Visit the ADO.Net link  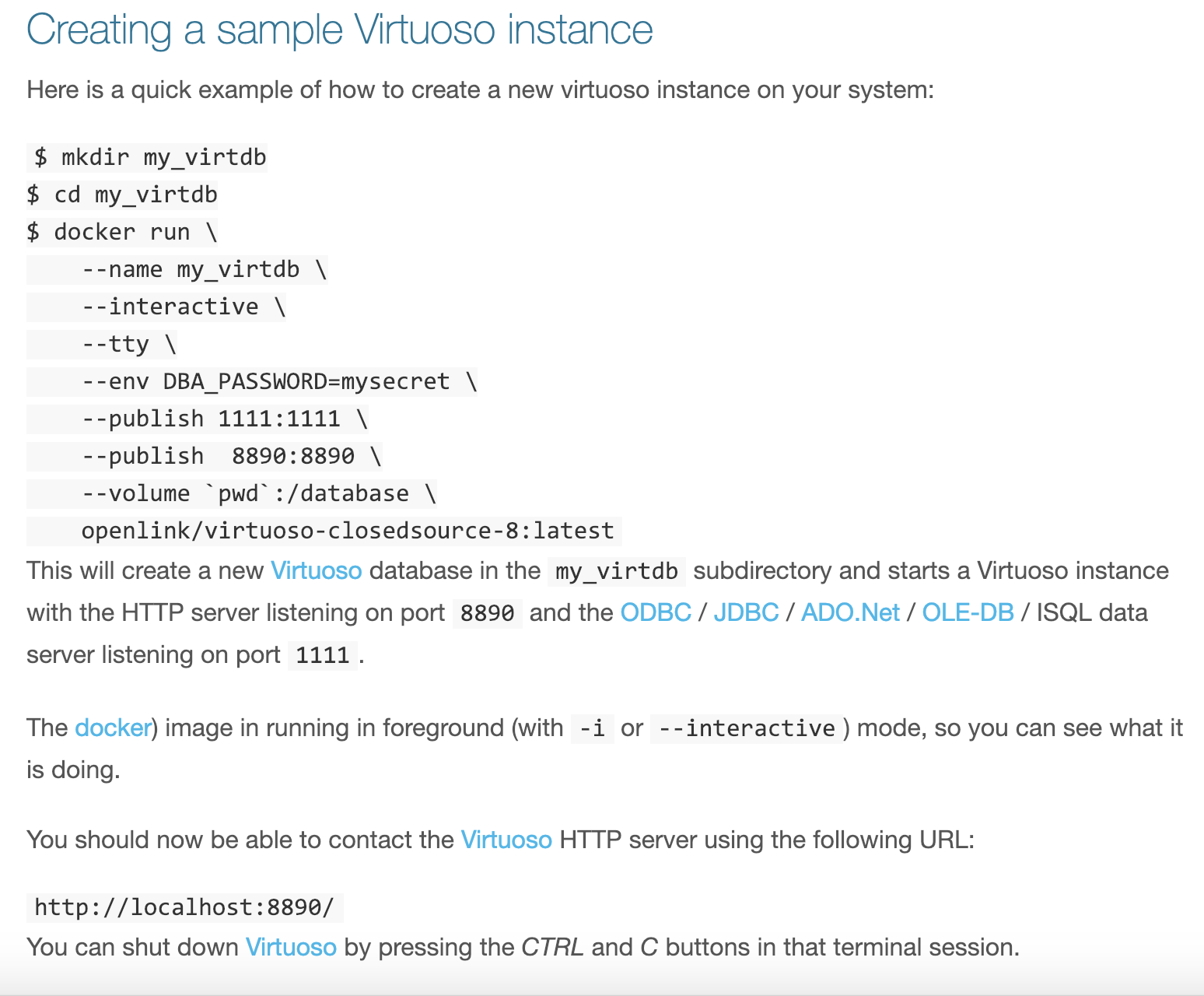pos(850,612)
